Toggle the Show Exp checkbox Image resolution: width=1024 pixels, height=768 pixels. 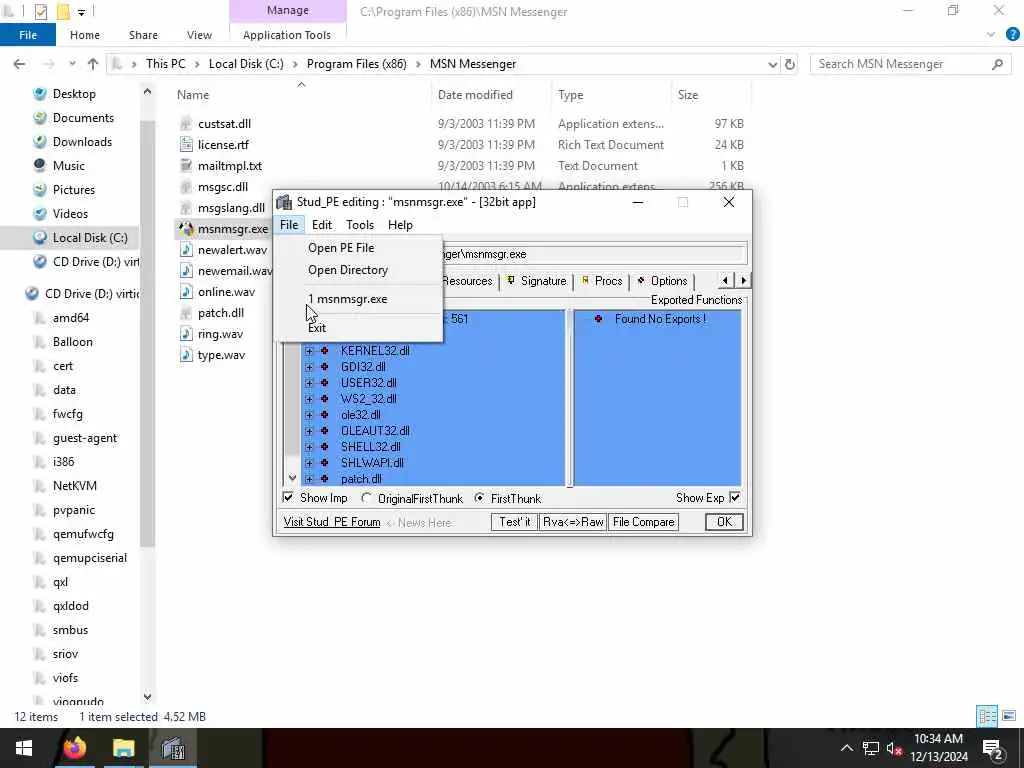(735, 498)
